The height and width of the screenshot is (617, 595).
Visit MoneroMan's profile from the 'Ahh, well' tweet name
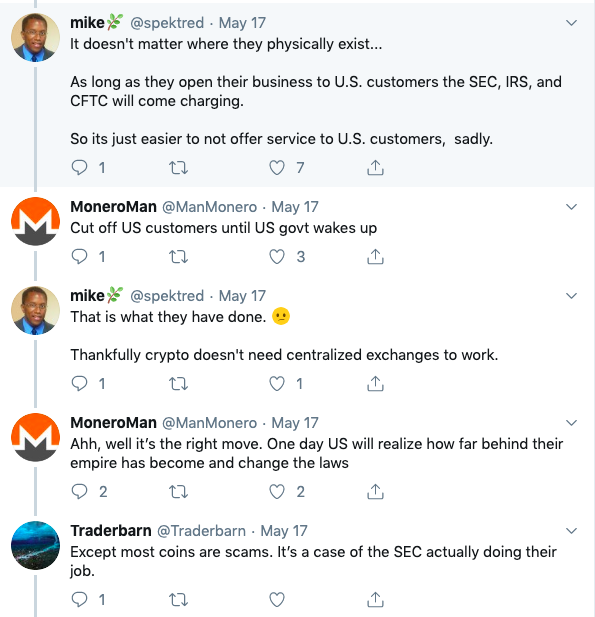(x=113, y=423)
